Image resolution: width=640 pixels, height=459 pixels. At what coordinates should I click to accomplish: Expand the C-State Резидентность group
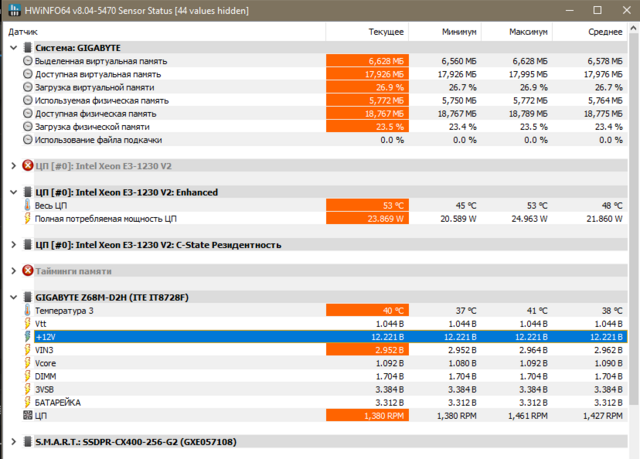(x=12, y=244)
